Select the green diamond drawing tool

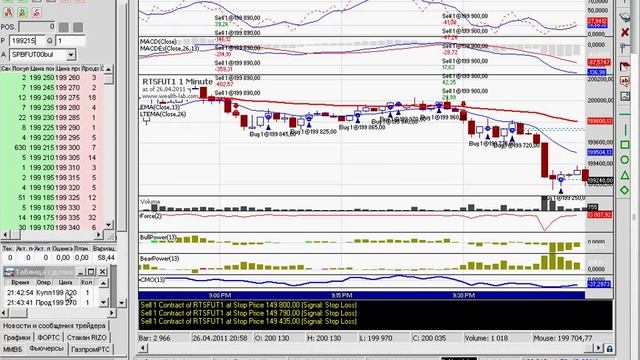pyautogui.click(x=624, y=190)
